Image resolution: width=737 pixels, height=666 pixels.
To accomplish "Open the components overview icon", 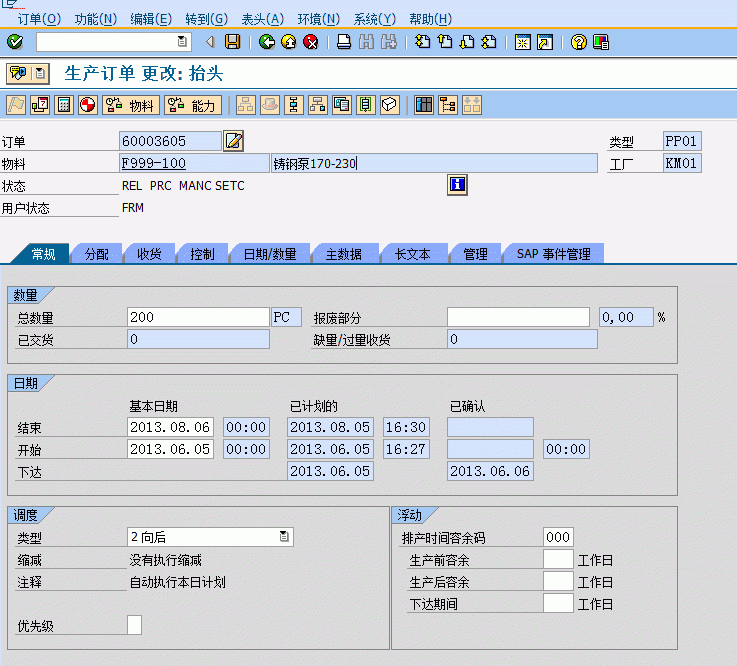I will tap(317, 105).
